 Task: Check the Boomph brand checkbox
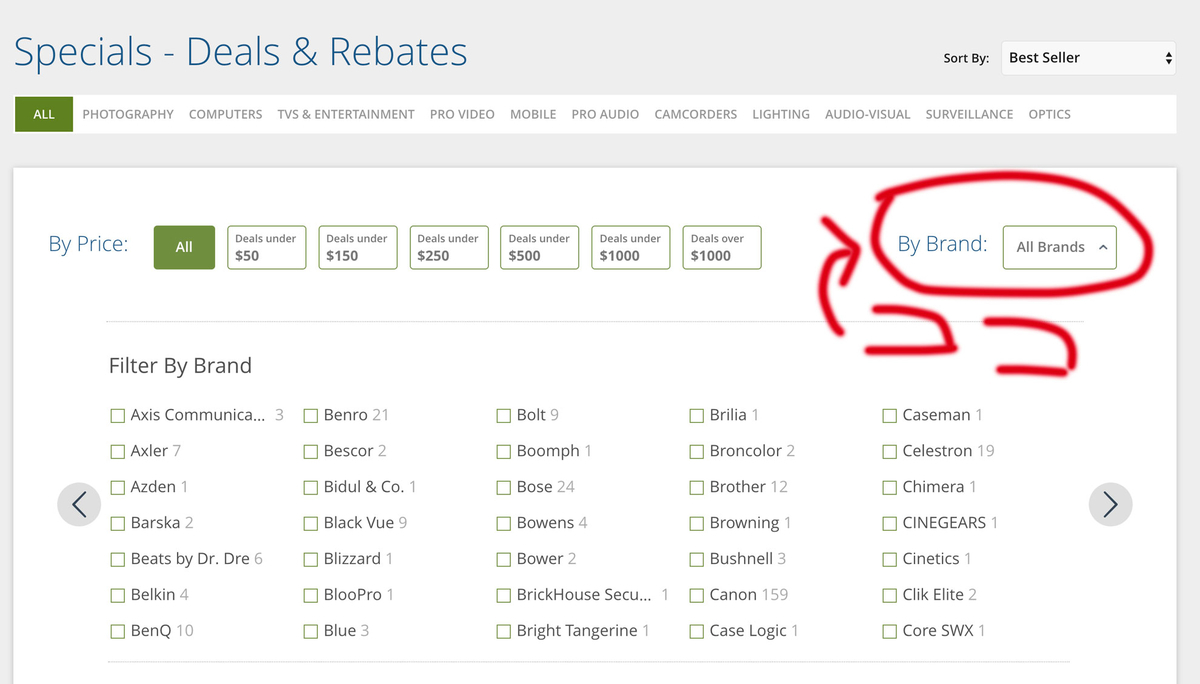(504, 451)
